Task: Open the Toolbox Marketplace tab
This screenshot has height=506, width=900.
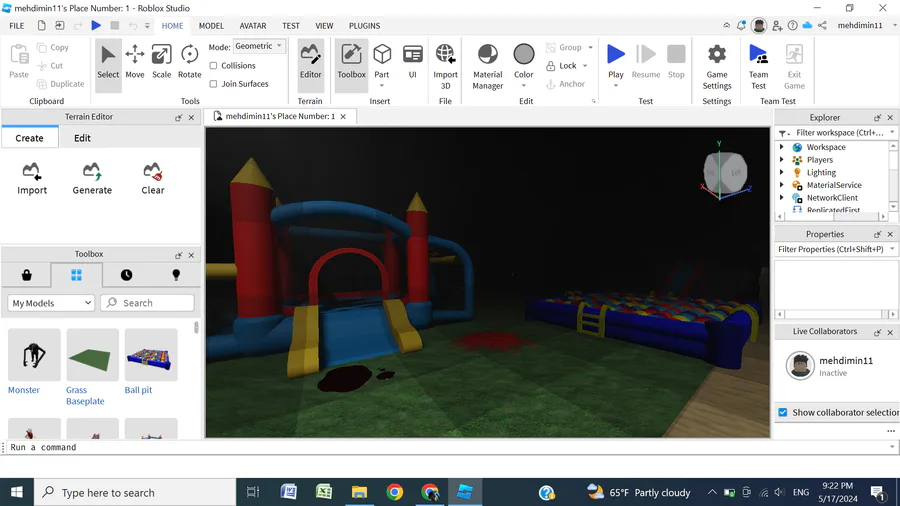Action: click(x=26, y=275)
